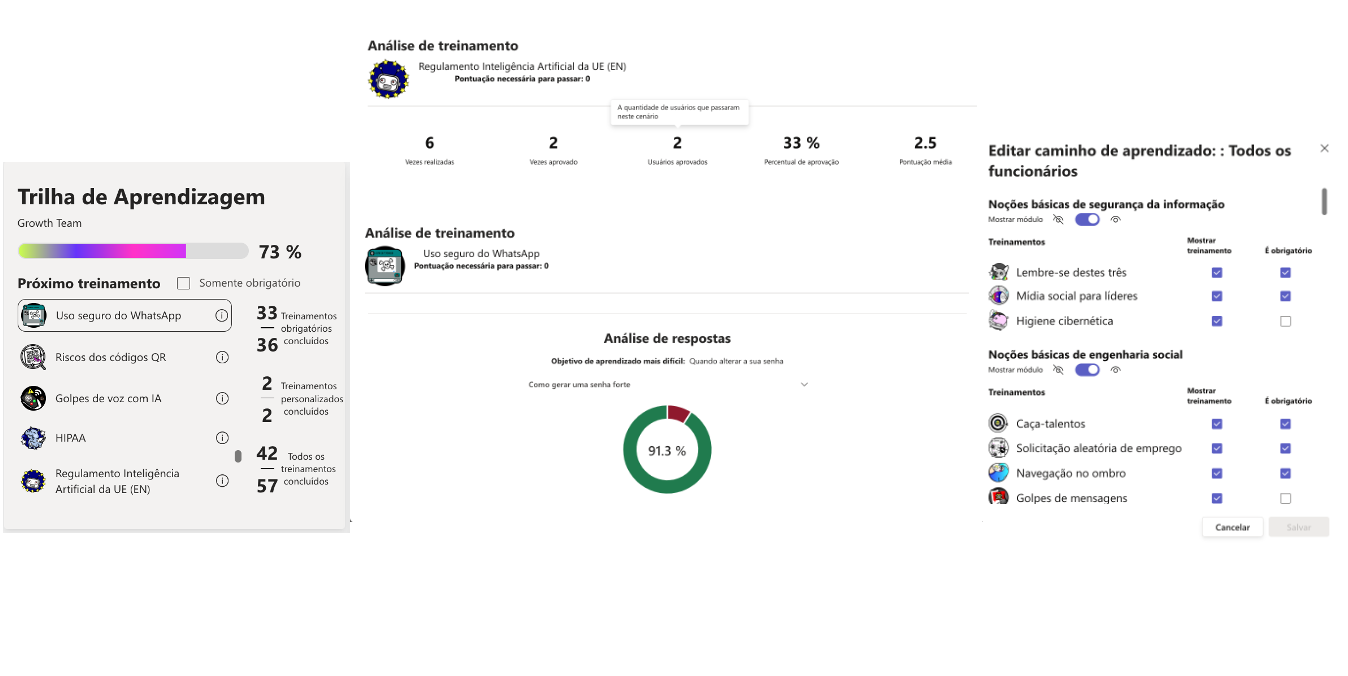Uncheck Mostrar treinamento for Golpes de mensagens
Viewport: 1348px width, 676px height.
(1217, 498)
